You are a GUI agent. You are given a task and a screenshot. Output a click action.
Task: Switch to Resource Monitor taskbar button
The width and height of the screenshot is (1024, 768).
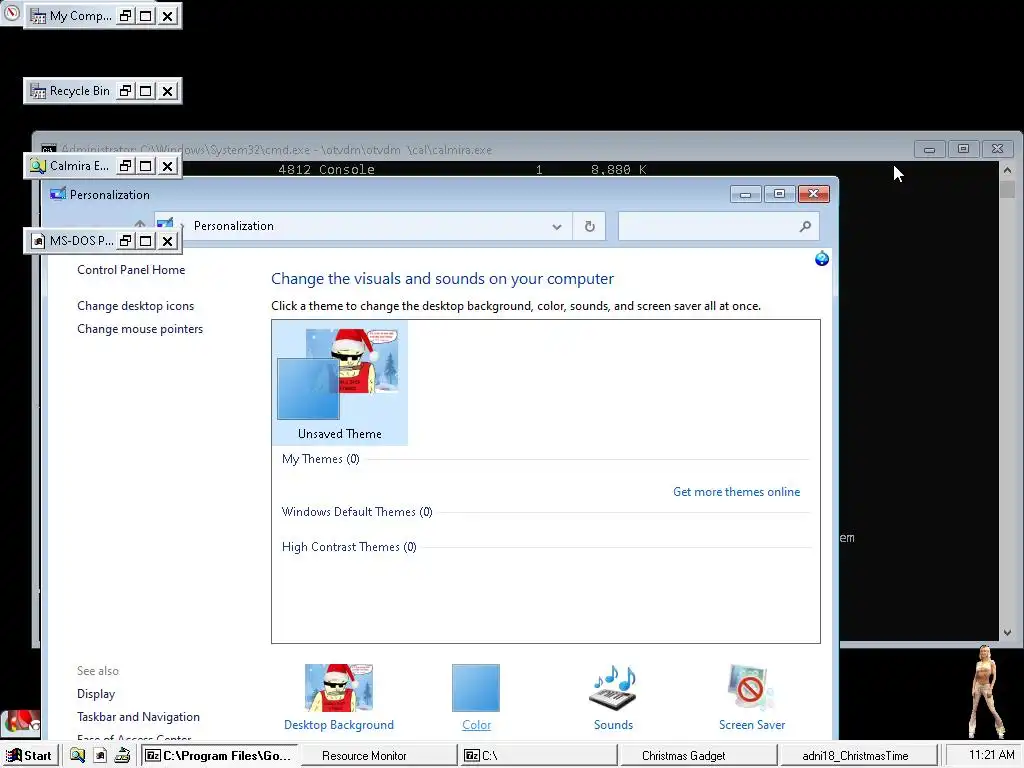click(379, 756)
